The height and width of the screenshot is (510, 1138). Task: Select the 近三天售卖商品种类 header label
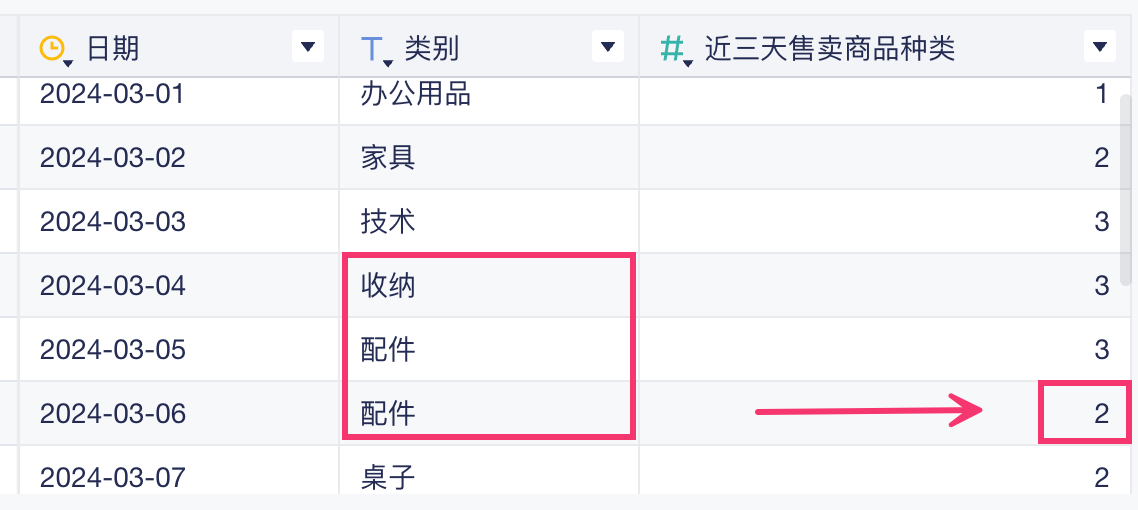click(829, 47)
